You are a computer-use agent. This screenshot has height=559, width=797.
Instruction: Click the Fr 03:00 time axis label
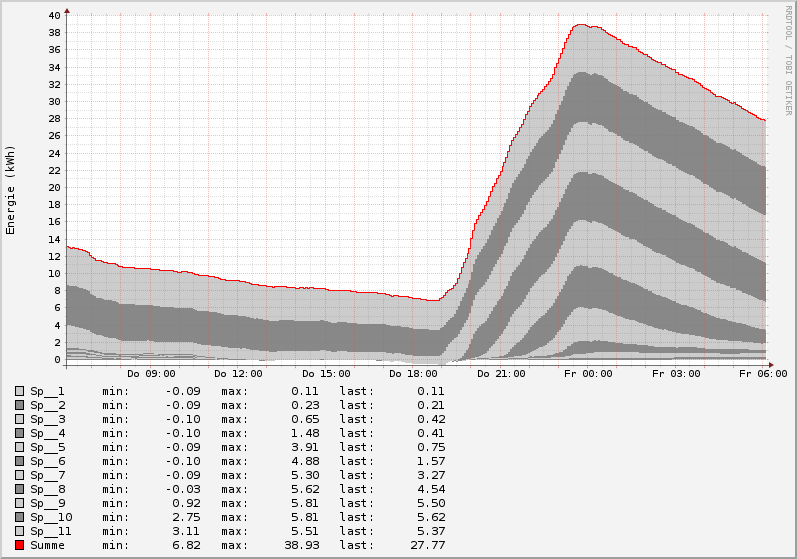[676, 373]
